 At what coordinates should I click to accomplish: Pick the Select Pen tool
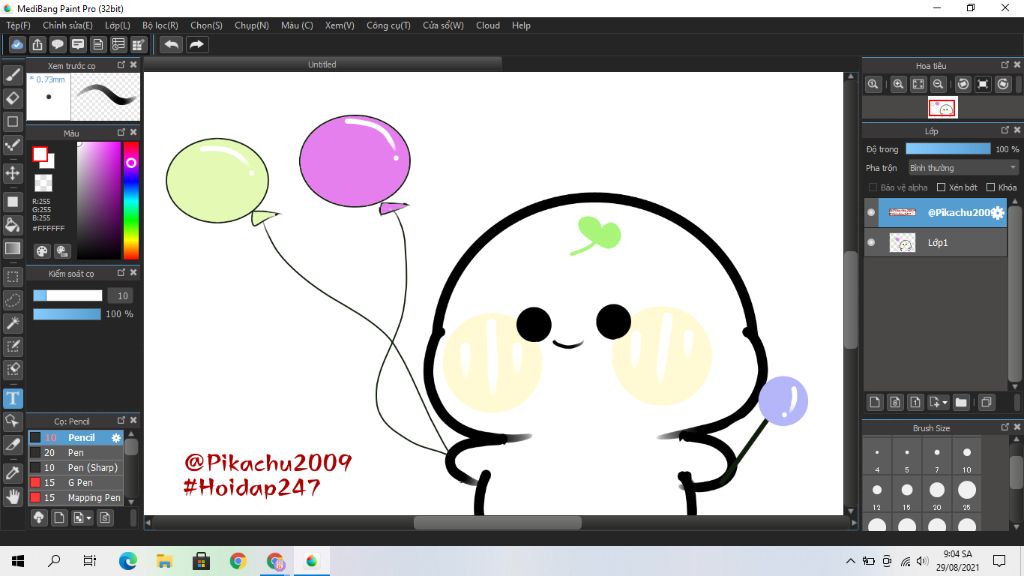pos(12,346)
